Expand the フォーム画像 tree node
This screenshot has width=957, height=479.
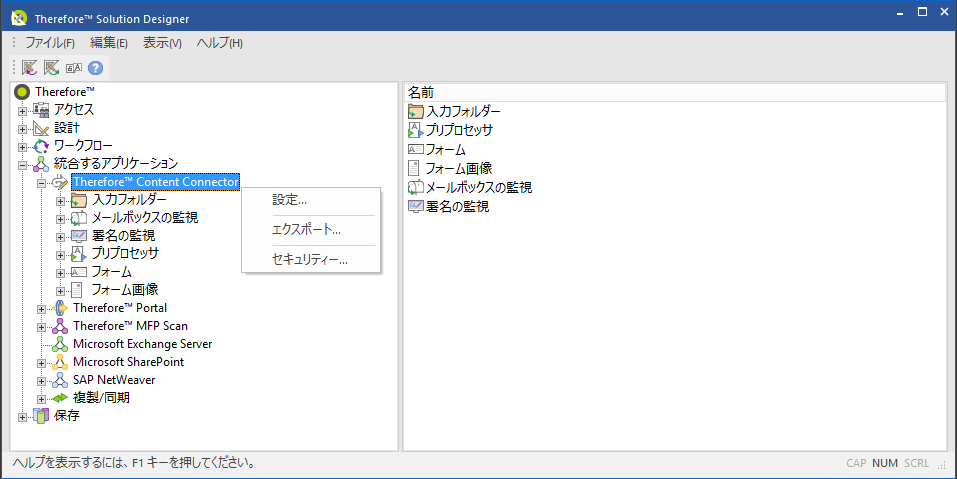click(x=60, y=291)
